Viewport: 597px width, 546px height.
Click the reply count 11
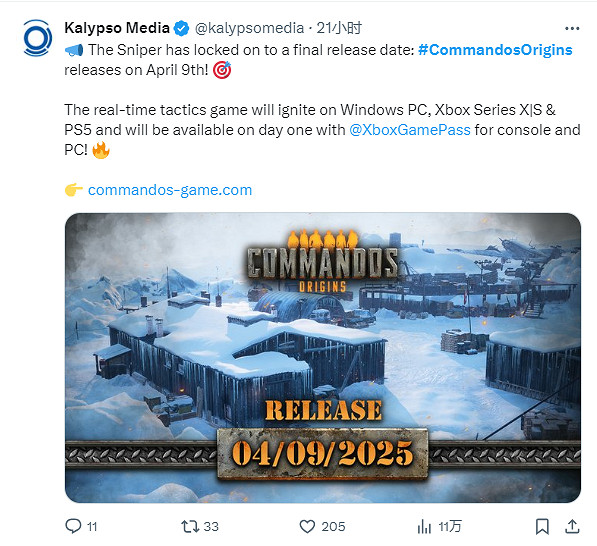[x=92, y=527]
